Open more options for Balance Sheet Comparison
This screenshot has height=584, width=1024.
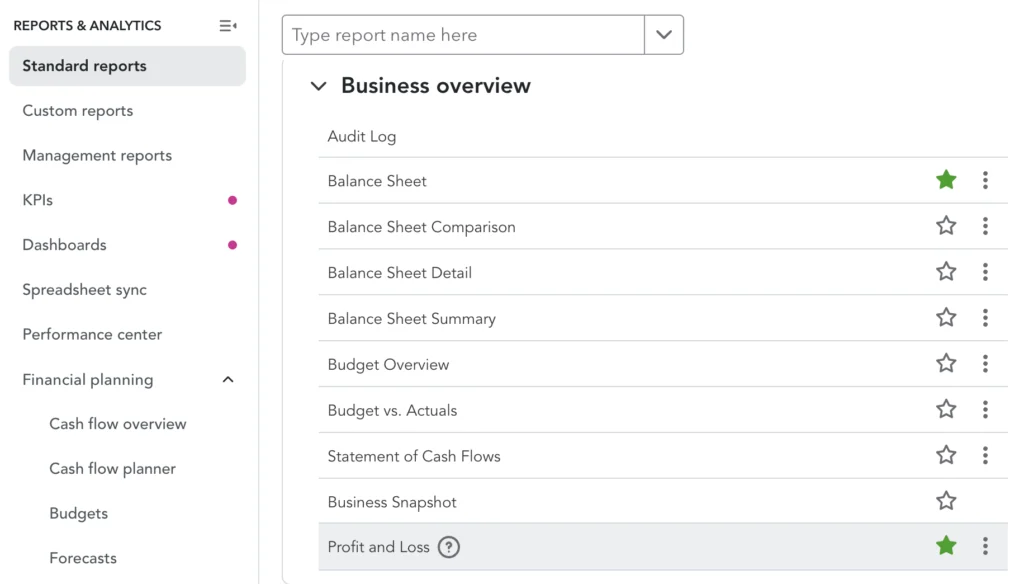(985, 226)
